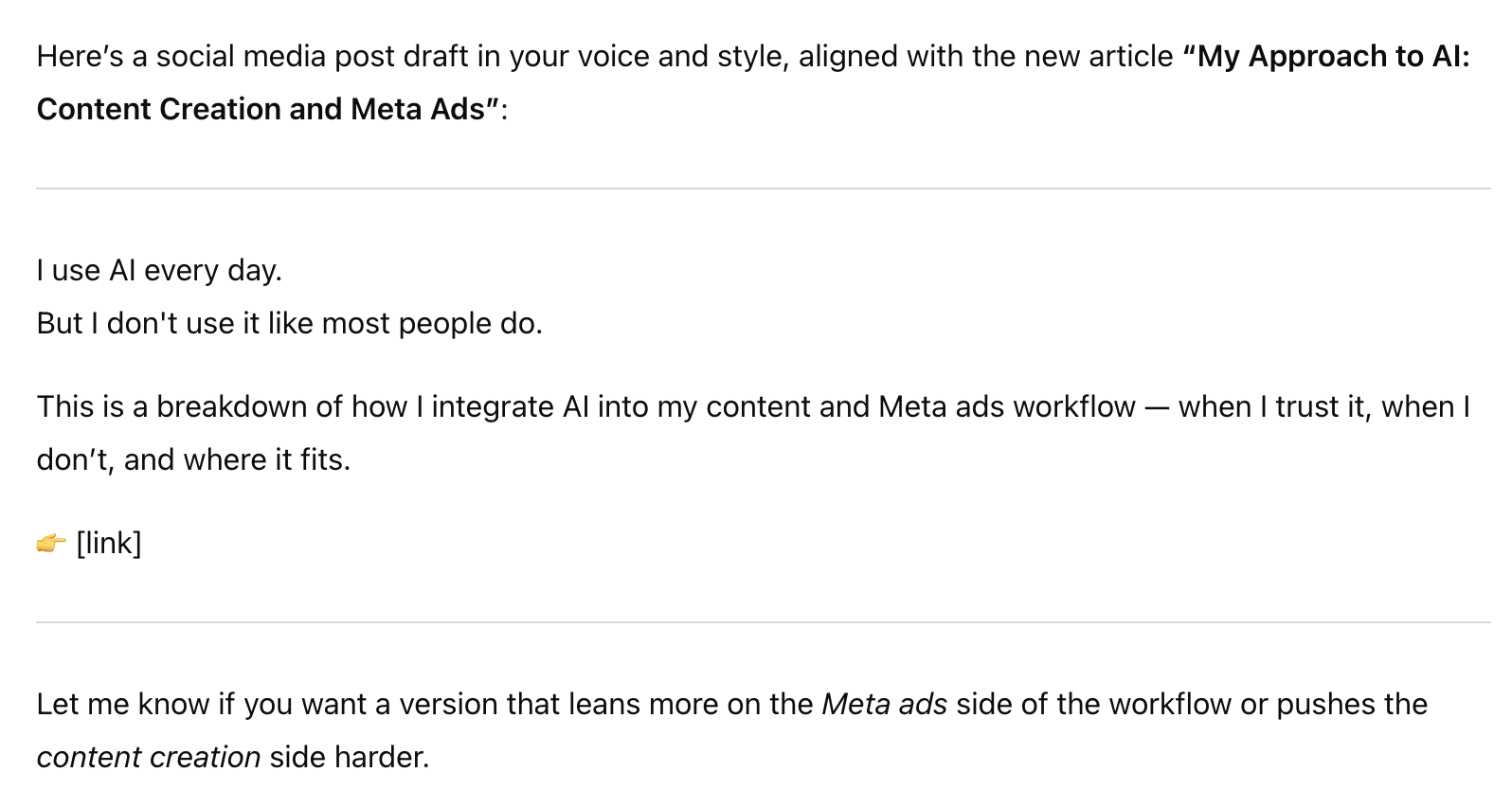
Task: Click the closing words "side harder."
Action: coord(349,758)
